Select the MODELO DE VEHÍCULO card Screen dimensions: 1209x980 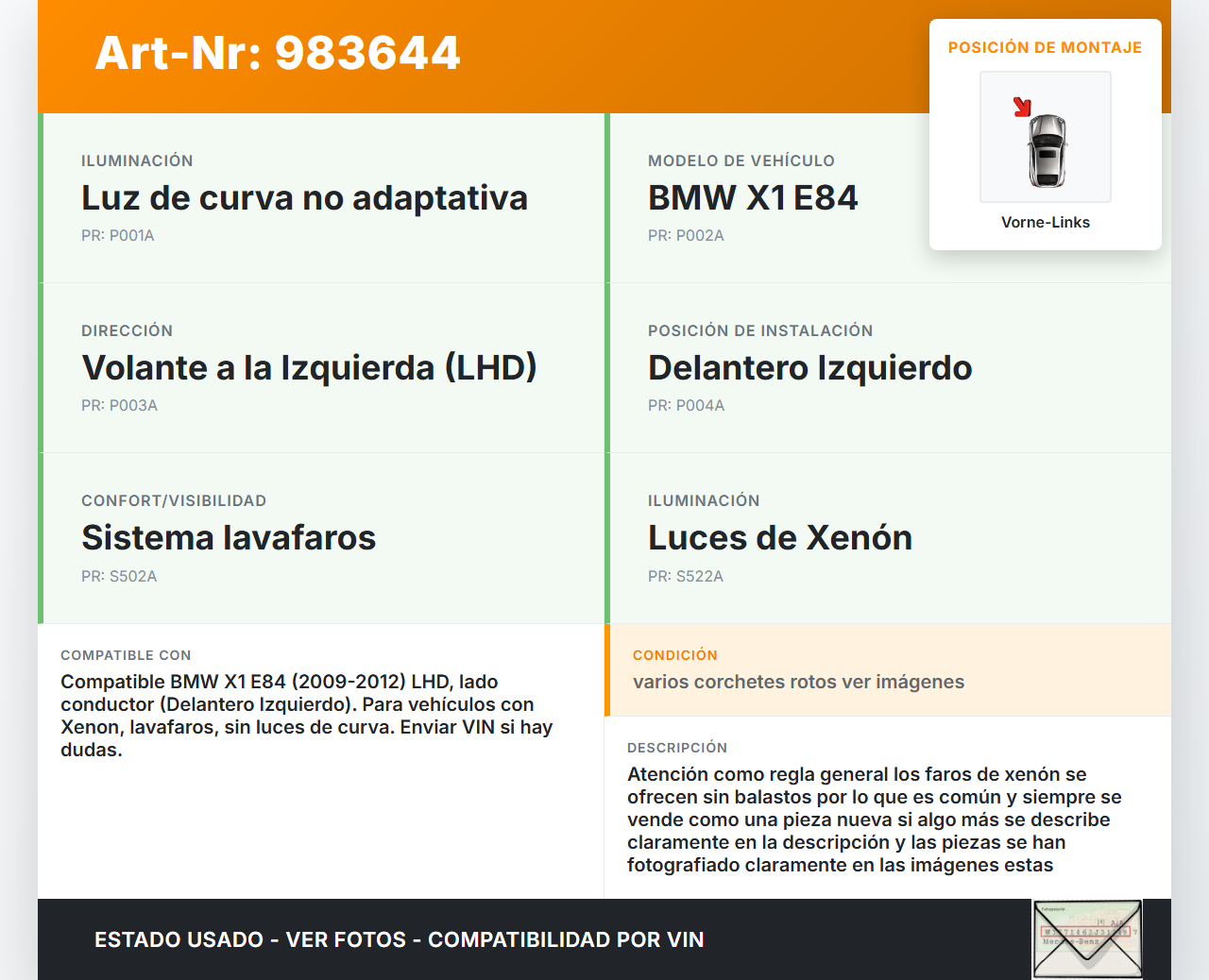[888, 198]
